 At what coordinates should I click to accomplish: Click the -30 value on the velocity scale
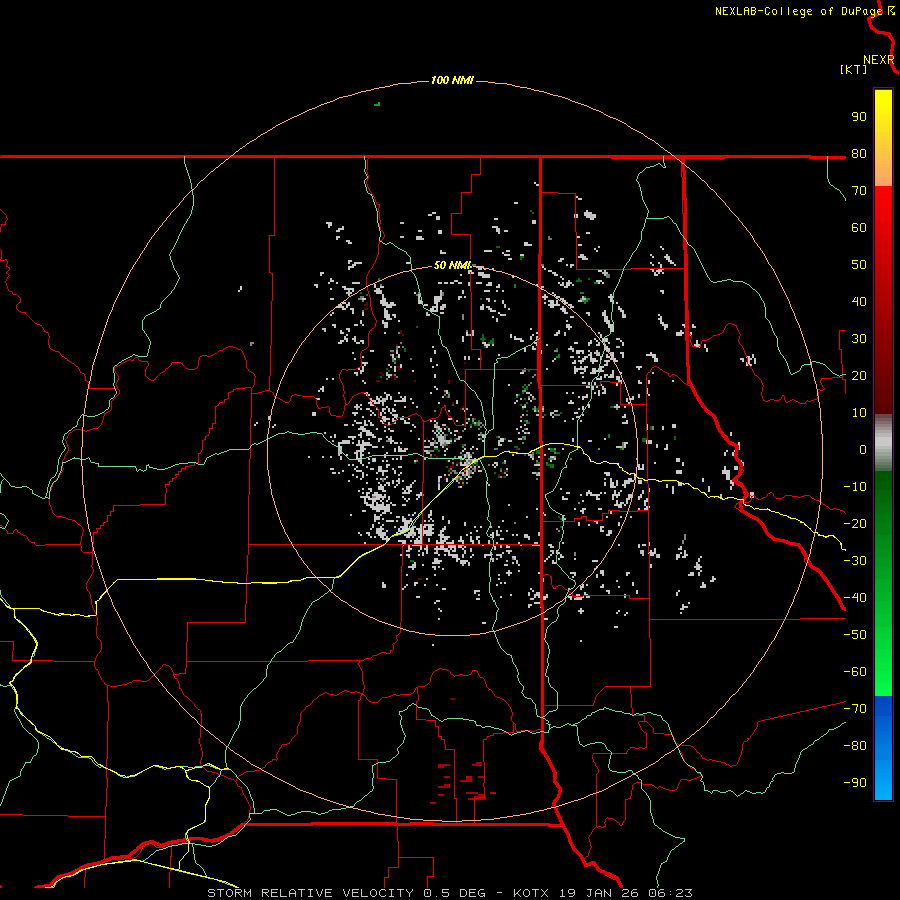[x=855, y=561]
